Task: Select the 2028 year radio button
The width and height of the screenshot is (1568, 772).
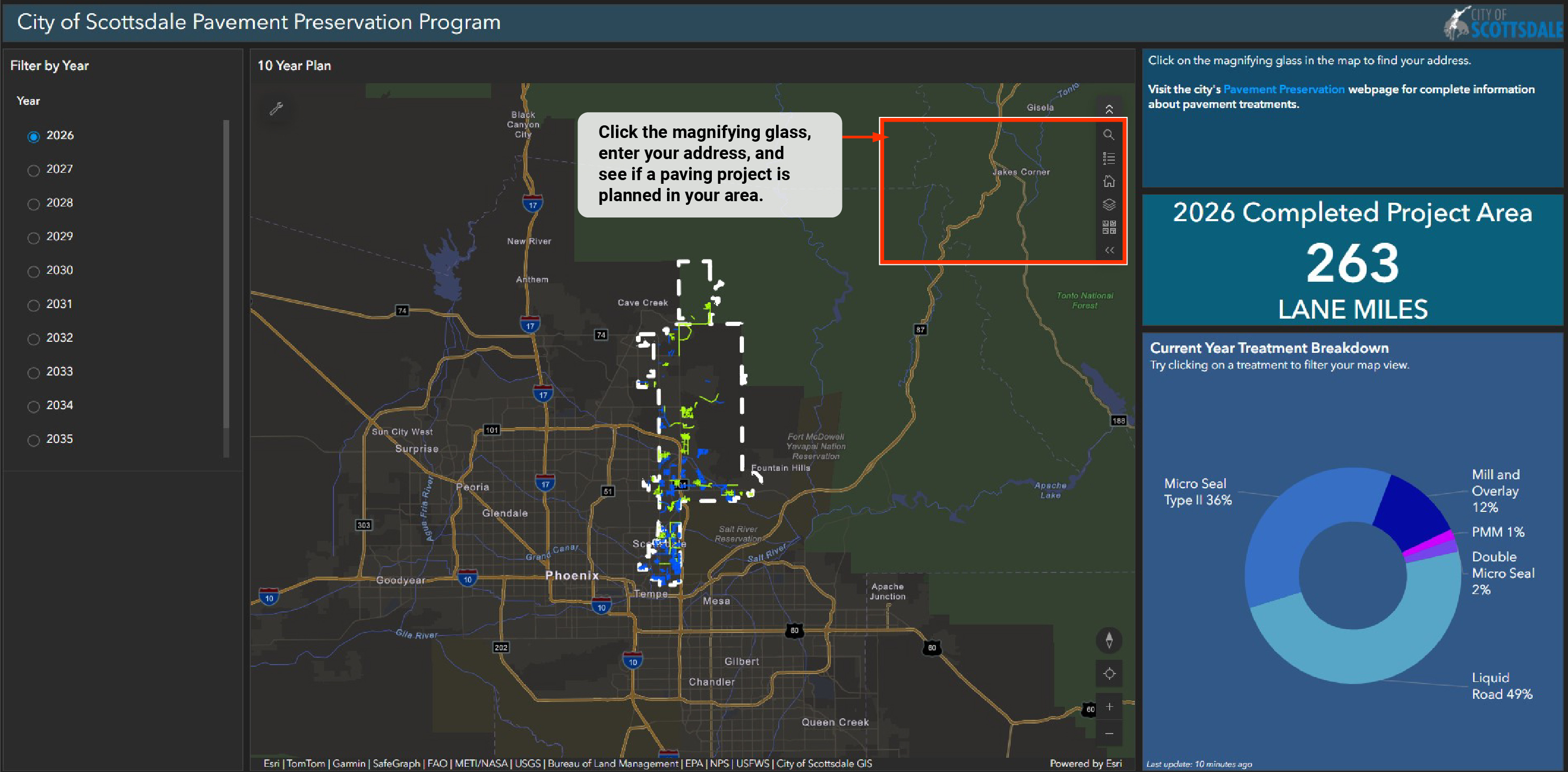Action: point(34,204)
